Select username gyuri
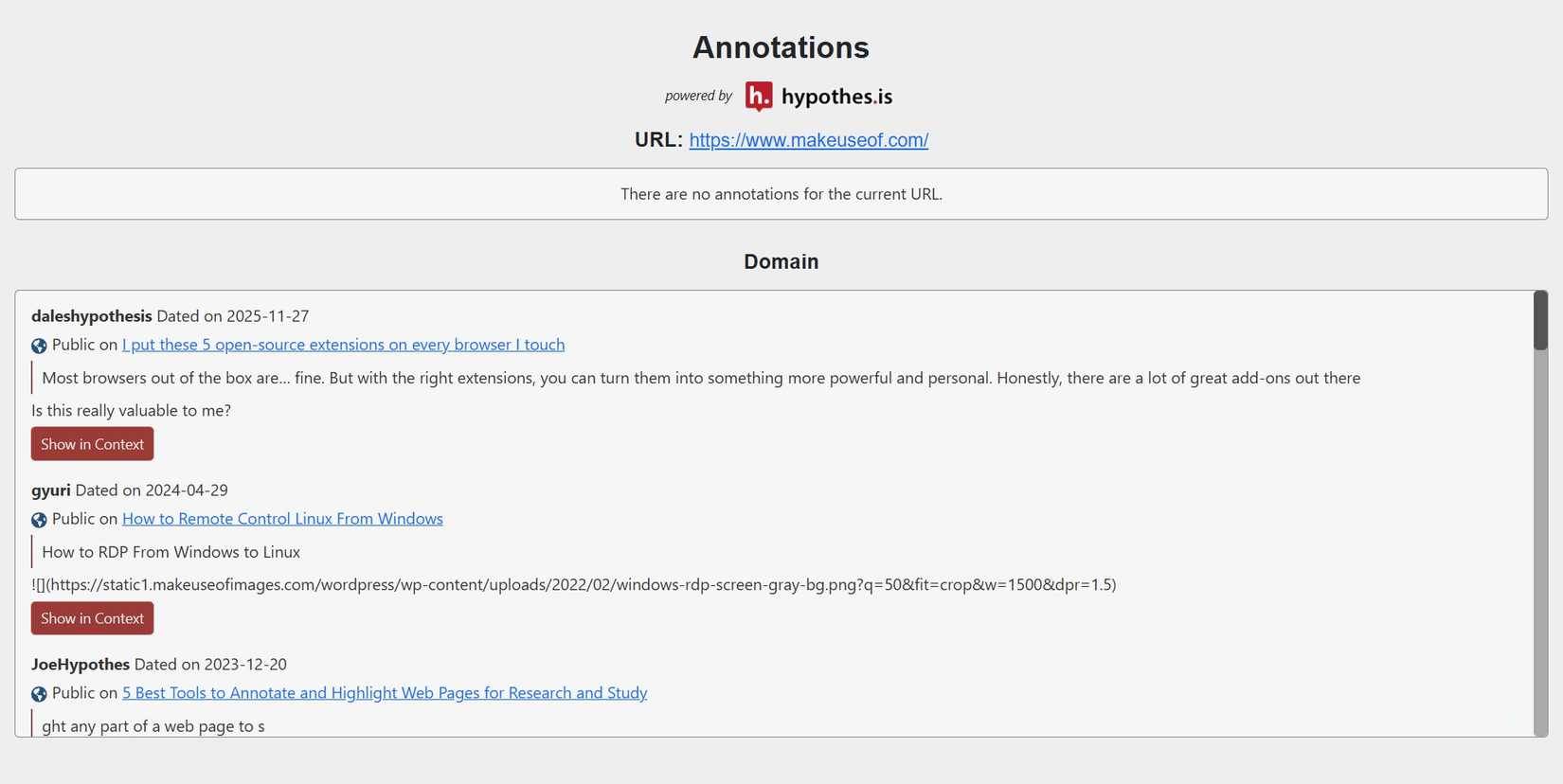Viewport: 1563px width, 784px height. pos(51,490)
